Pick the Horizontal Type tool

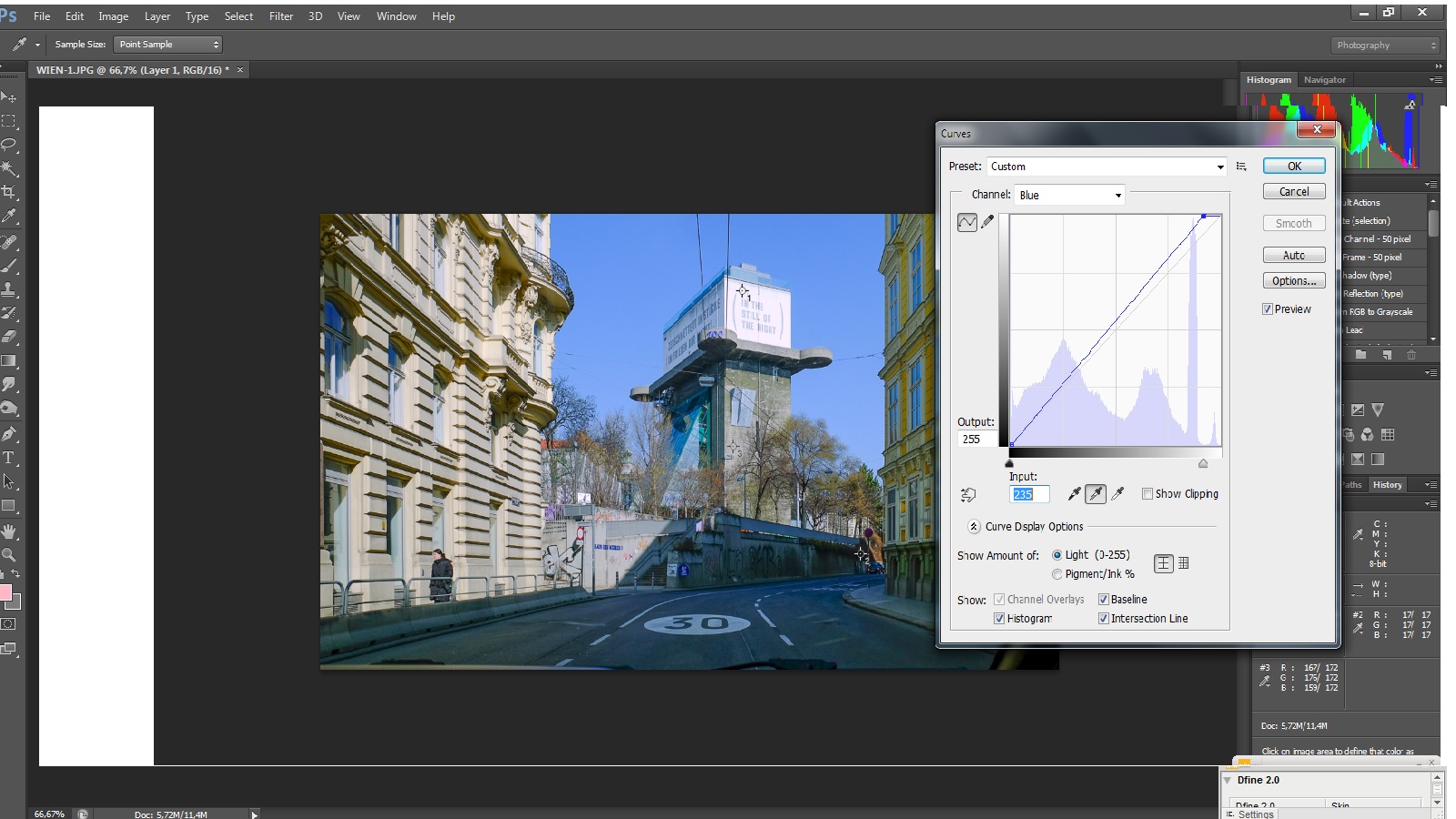coord(9,458)
